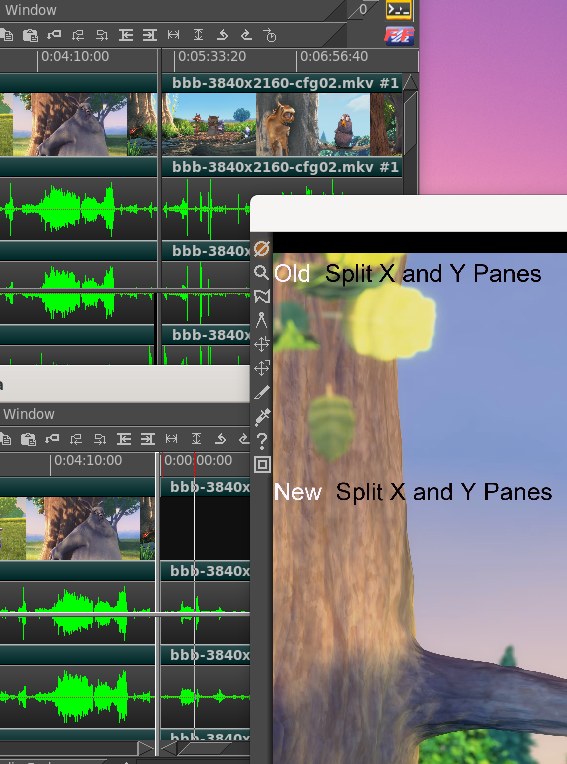Copy selection in the lower timeline toolbar
The height and width of the screenshot is (764, 567).
(6, 439)
